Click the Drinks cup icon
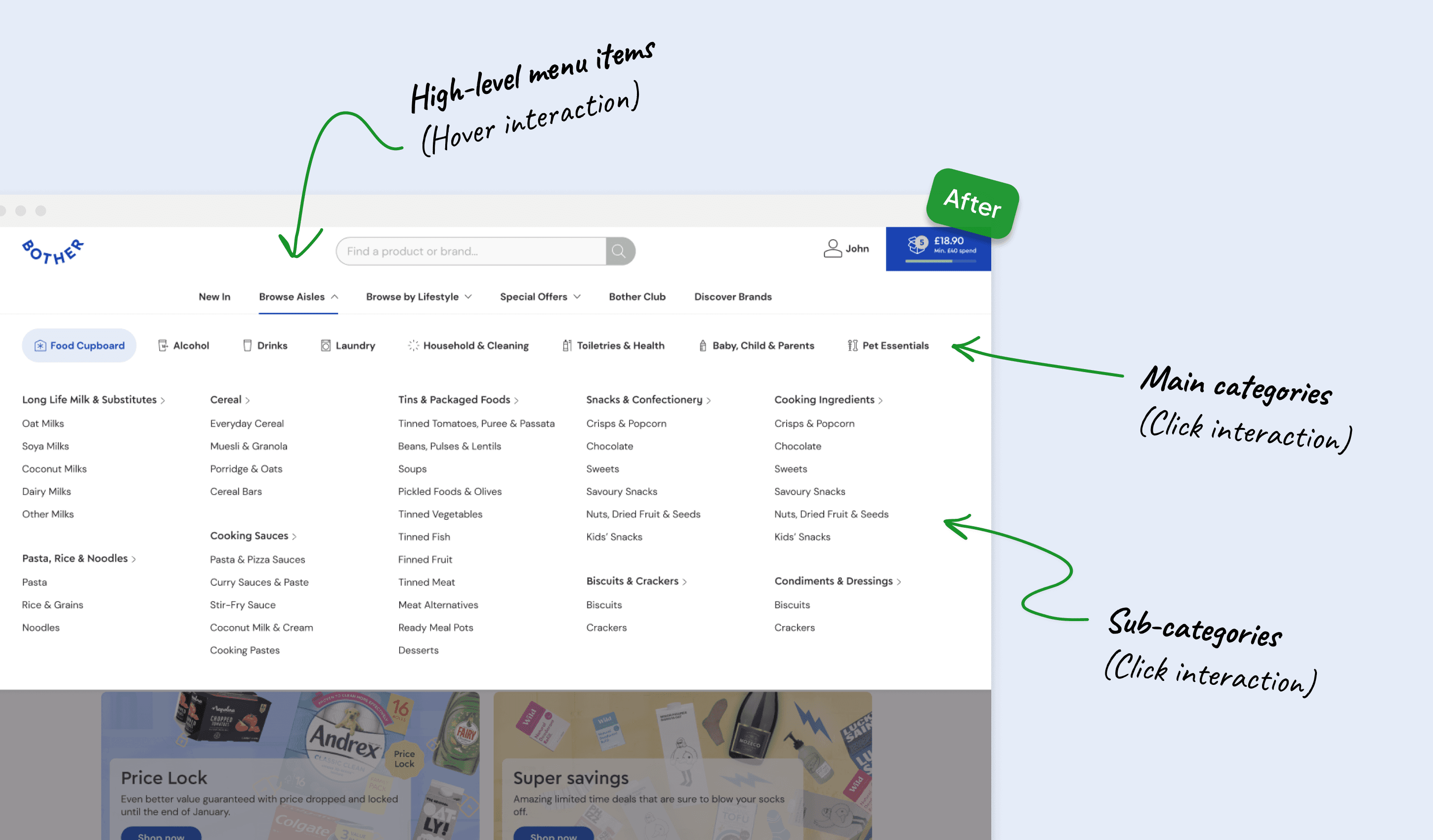The width and height of the screenshot is (1433, 840). click(x=248, y=346)
